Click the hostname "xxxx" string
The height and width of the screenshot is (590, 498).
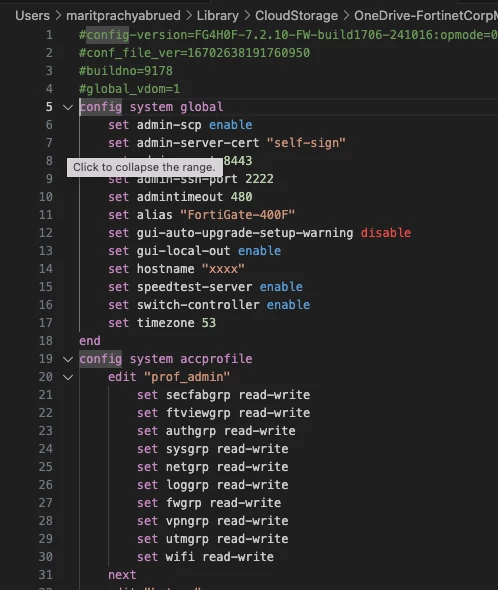click(x=223, y=269)
